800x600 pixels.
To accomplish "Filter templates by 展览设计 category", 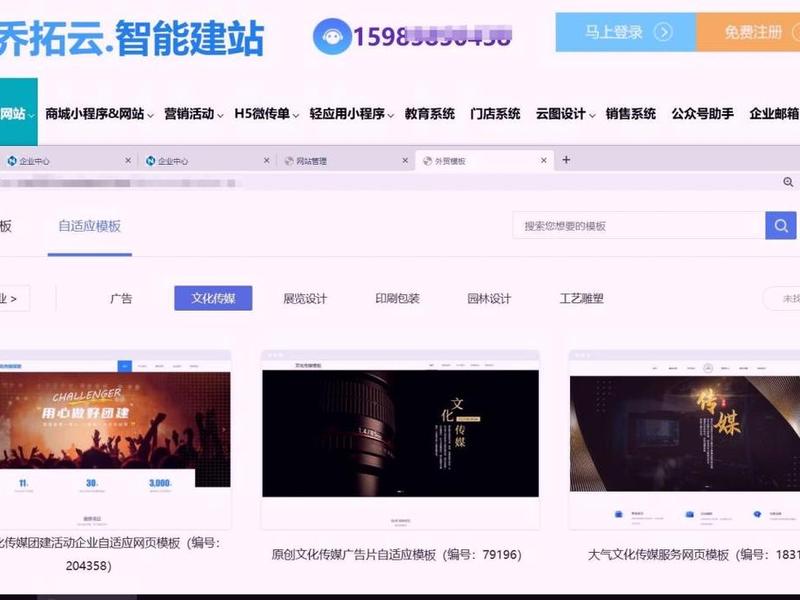I will (305, 298).
